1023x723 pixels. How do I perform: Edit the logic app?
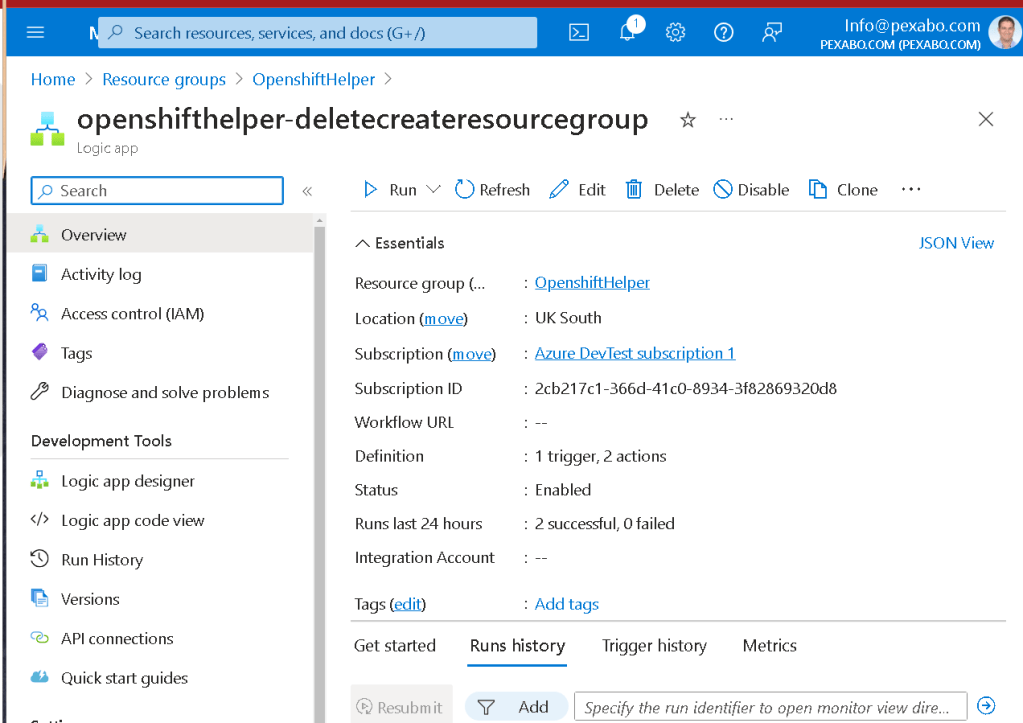577,190
